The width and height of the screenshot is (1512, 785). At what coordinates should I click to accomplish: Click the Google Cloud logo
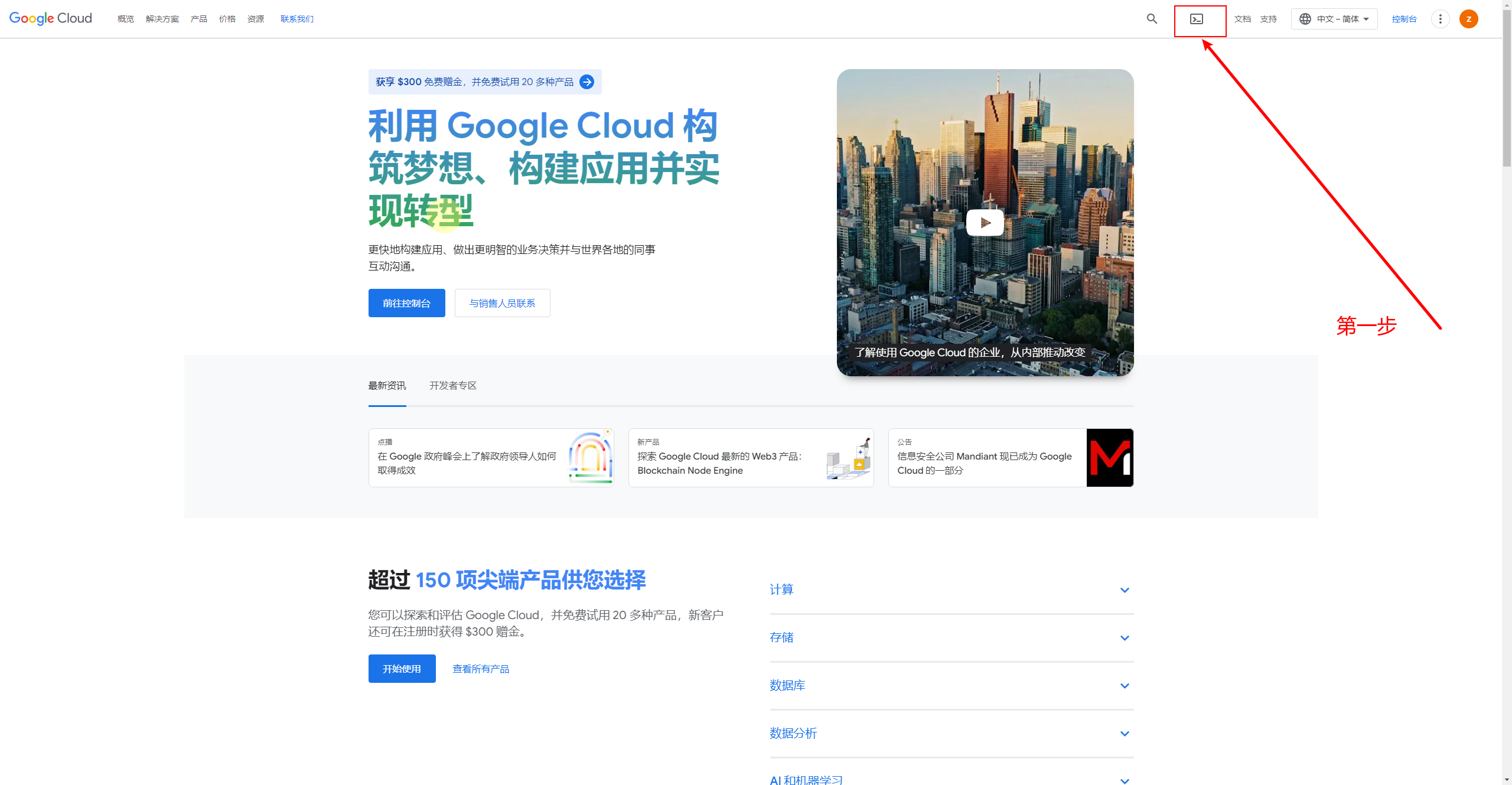(51, 18)
